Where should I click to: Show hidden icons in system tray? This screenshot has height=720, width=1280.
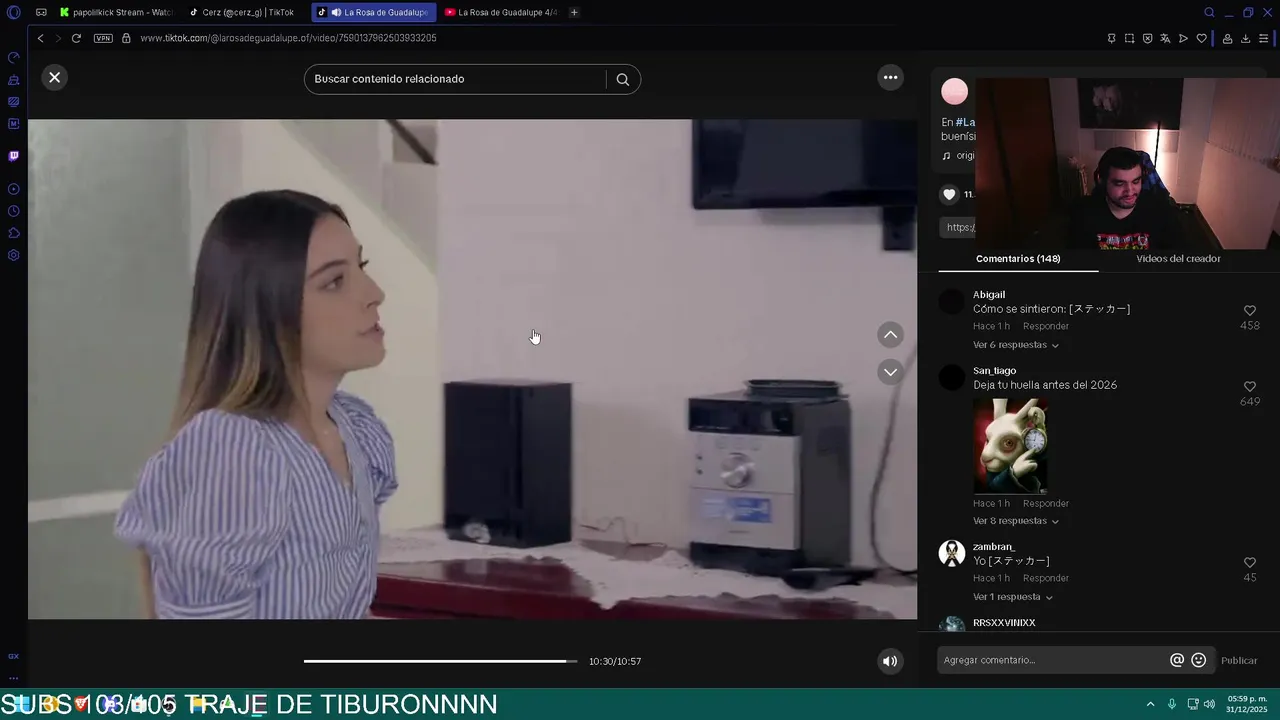1150,704
